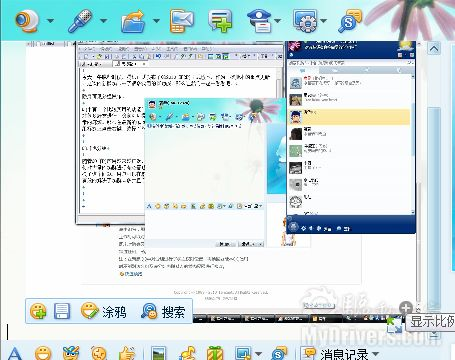Click the send file folder icon
This screenshot has width=455, height=360.
pos(133,21)
